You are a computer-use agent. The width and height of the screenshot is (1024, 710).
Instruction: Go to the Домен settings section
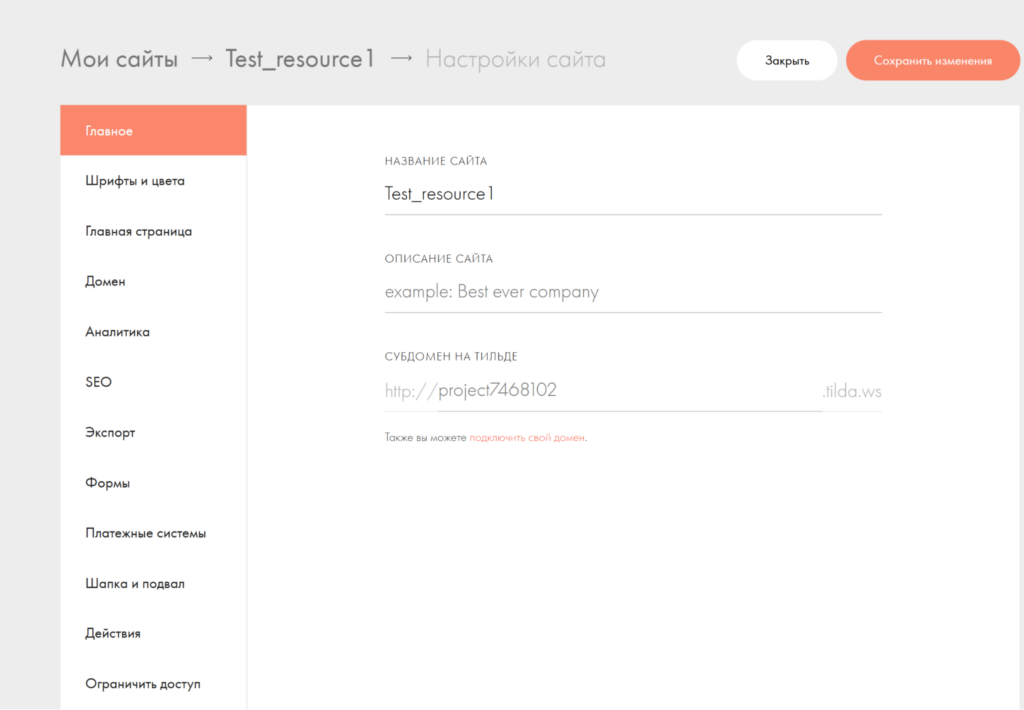(x=106, y=282)
